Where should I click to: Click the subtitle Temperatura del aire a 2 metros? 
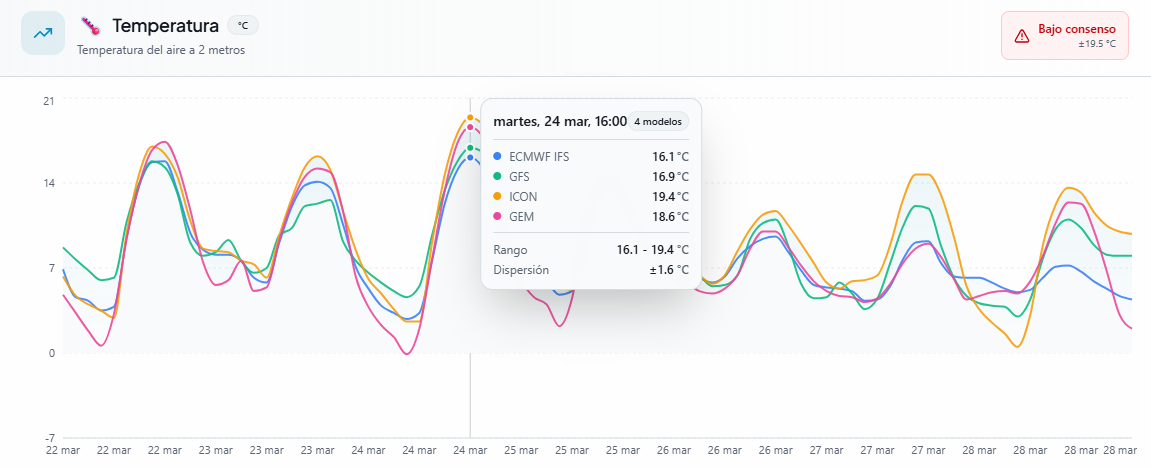click(160, 50)
